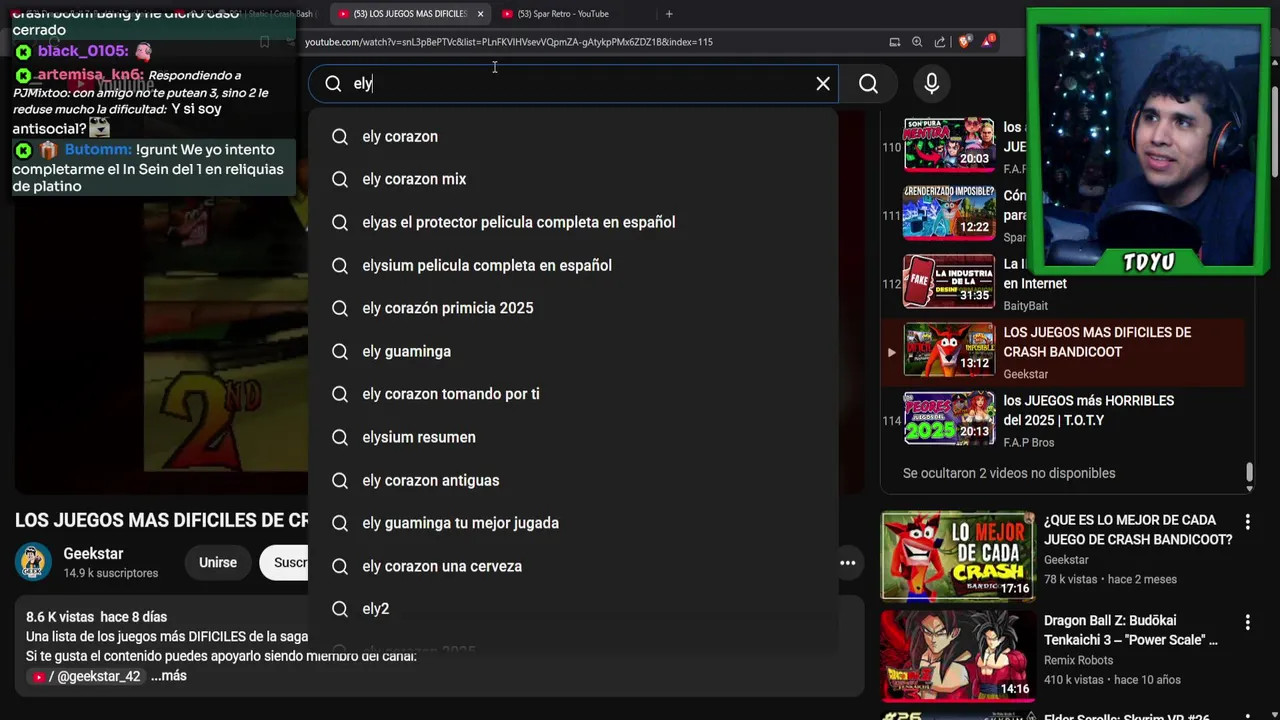Click the subscribe button next to Unirse
Screen dimensions: 1280x720
(x=285, y=563)
